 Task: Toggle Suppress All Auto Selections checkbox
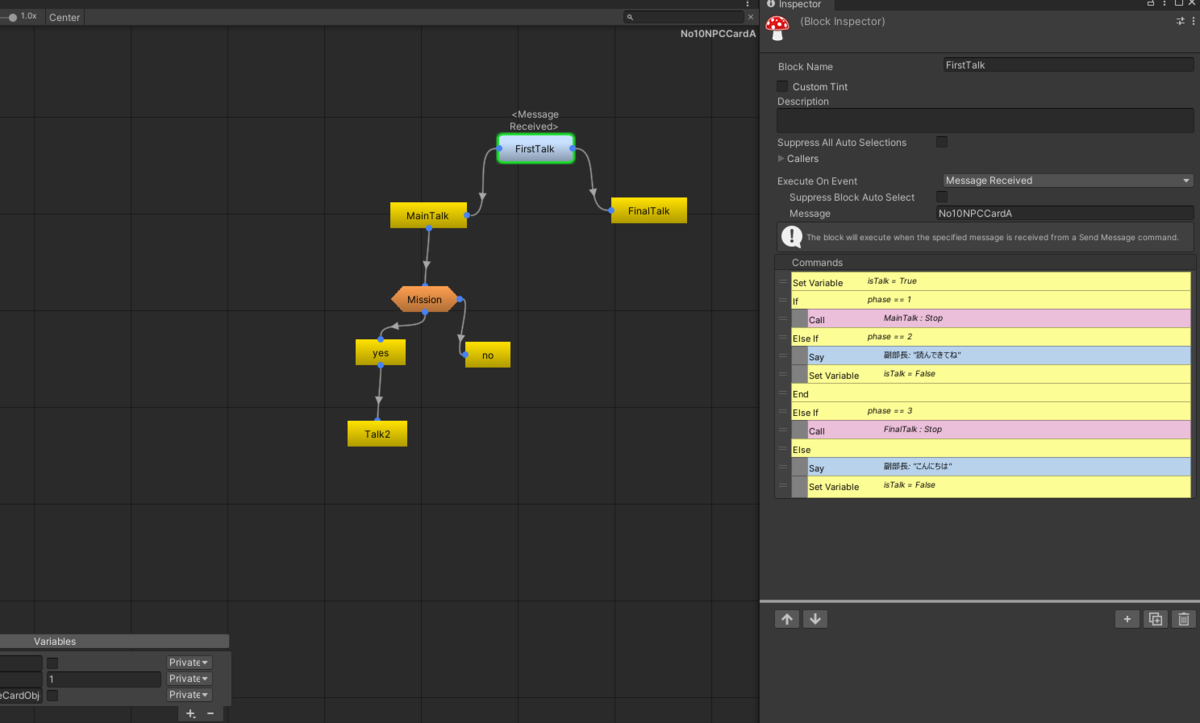tap(942, 142)
